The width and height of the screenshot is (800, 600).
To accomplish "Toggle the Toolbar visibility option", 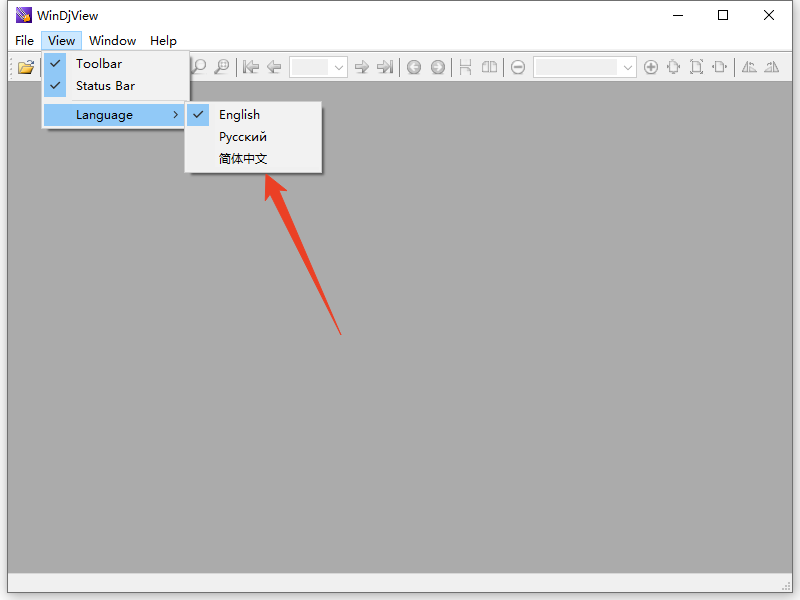I will coord(99,63).
